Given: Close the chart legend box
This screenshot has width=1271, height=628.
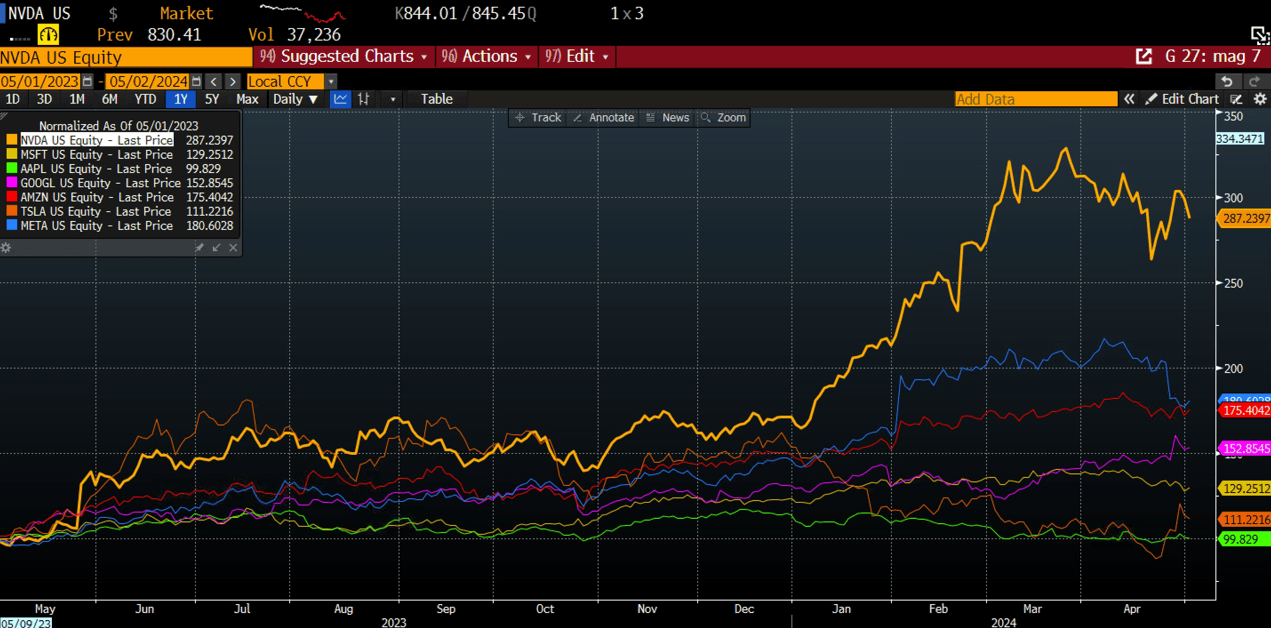Looking at the screenshot, I should [233, 247].
